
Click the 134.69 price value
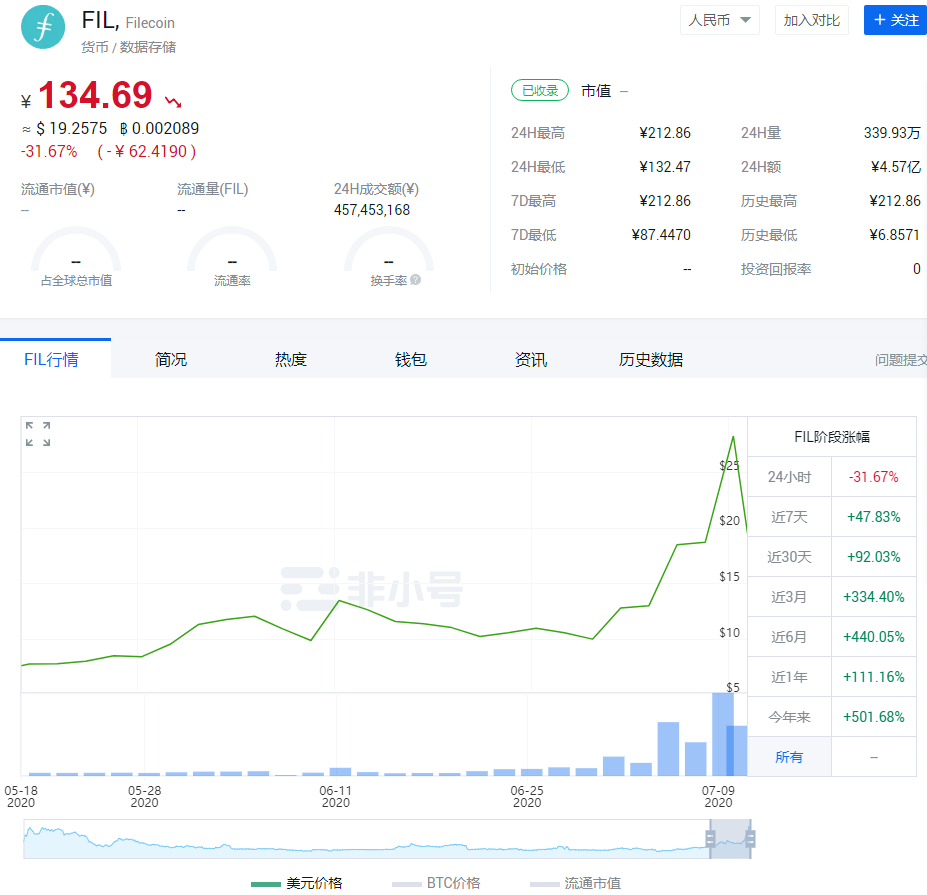click(x=95, y=95)
